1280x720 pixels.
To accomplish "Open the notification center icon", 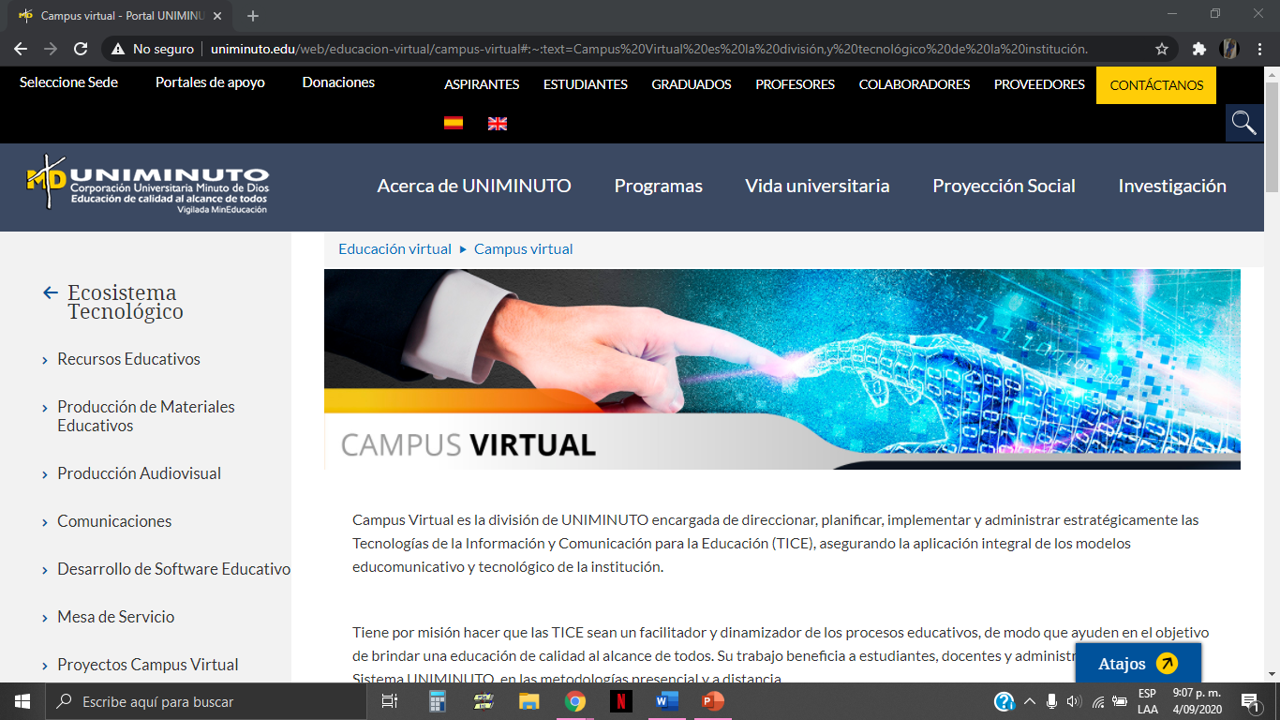I will pos(1250,701).
